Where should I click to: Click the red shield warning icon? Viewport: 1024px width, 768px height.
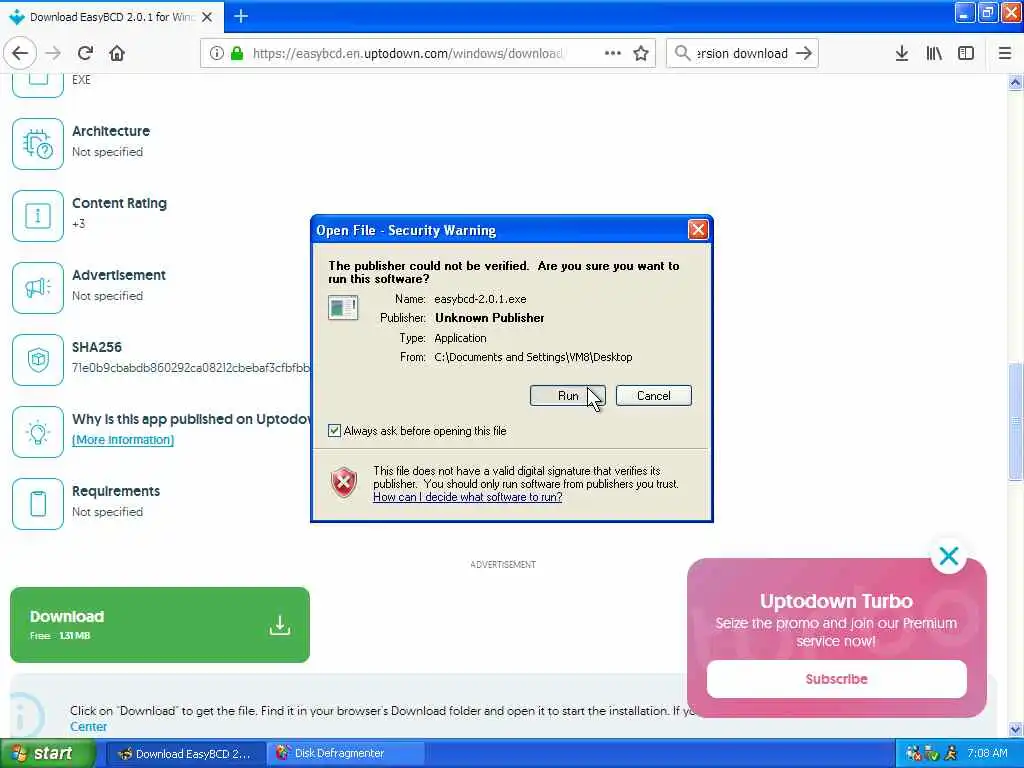pos(344,483)
